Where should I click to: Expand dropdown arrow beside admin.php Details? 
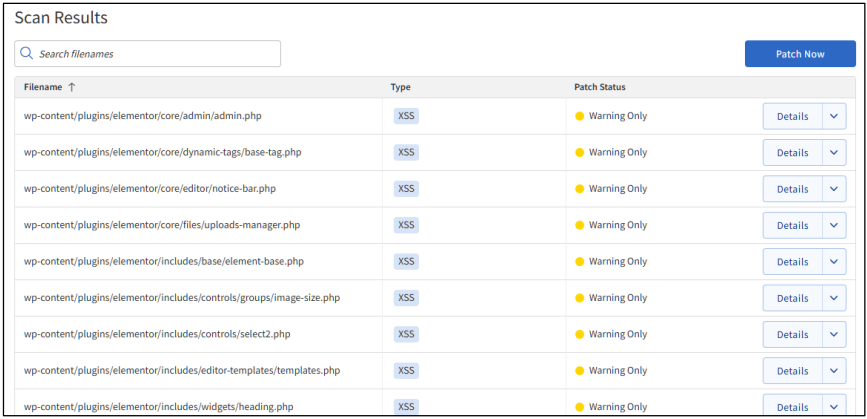(x=834, y=116)
